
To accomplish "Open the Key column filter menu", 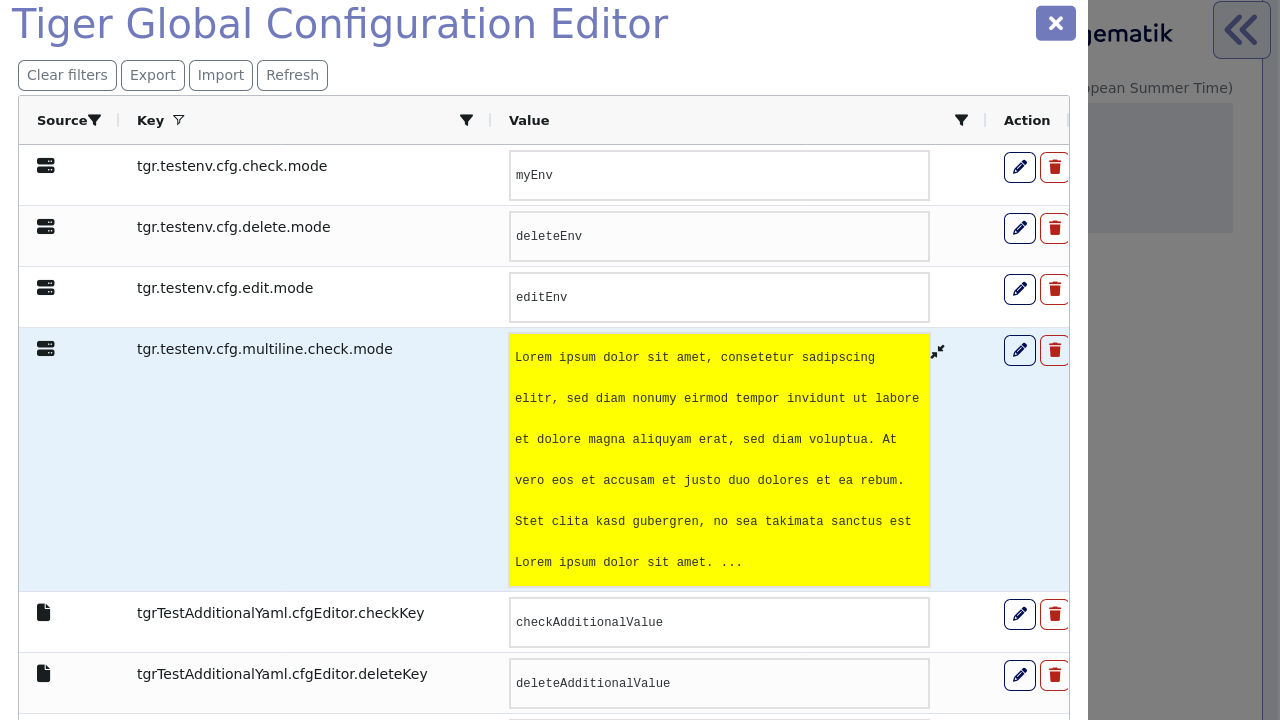I will (x=466, y=120).
